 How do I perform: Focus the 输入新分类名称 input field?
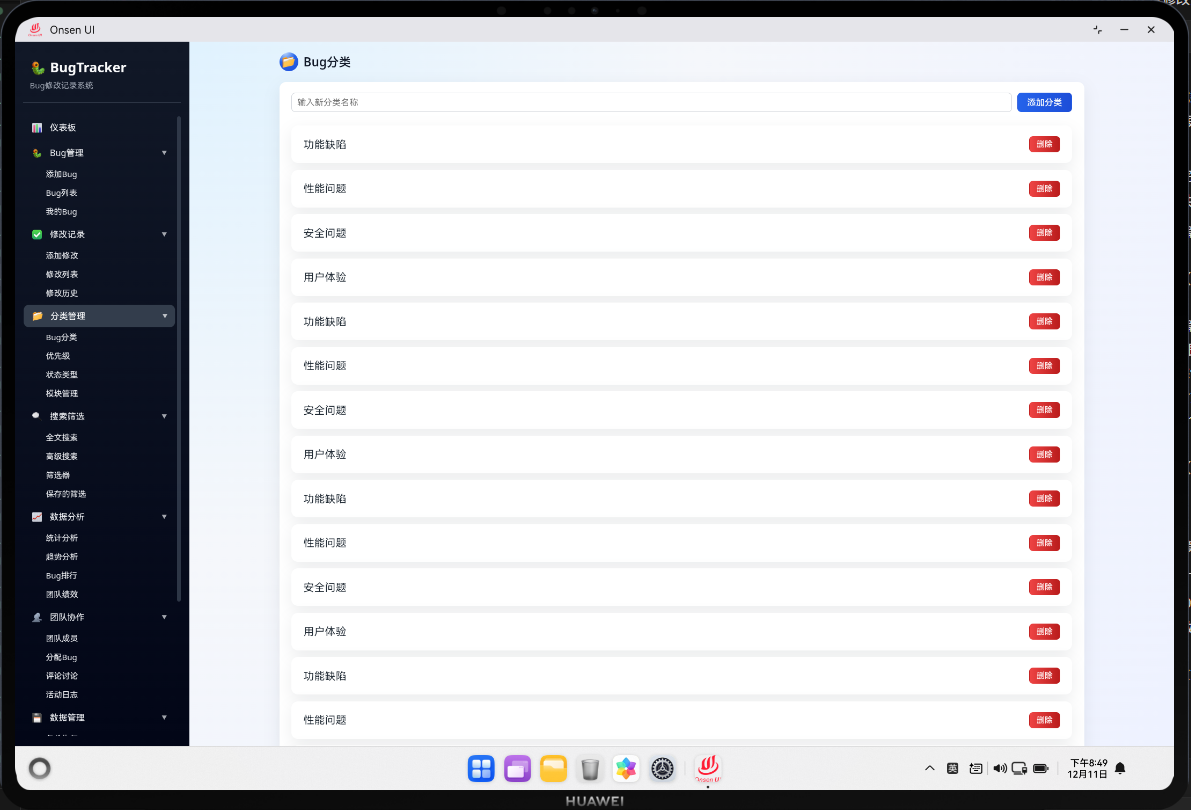pos(651,103)
